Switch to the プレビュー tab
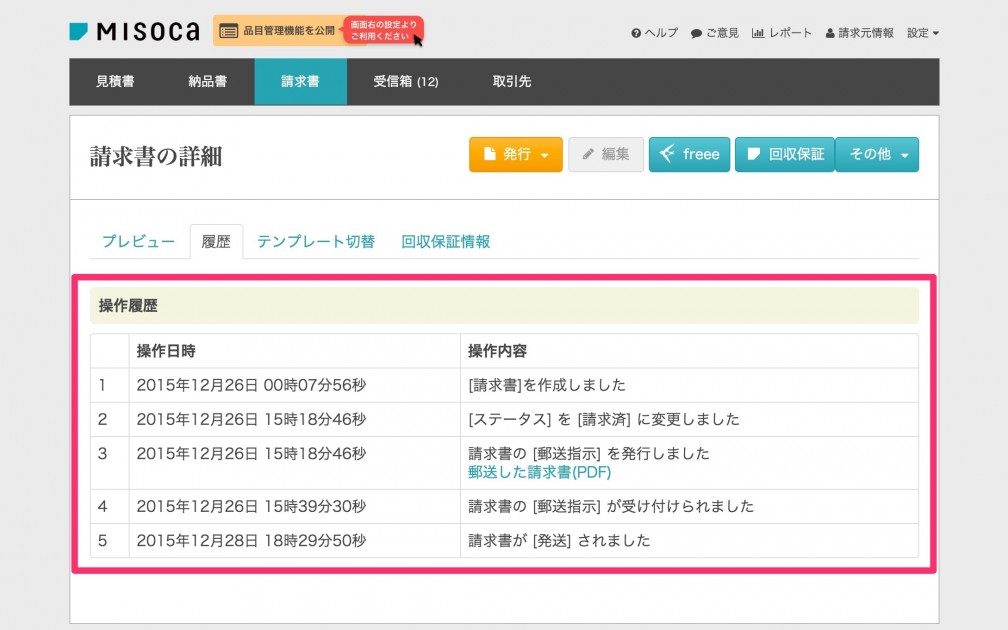Screen dimensions: 1008x630 tap(138, 242)
